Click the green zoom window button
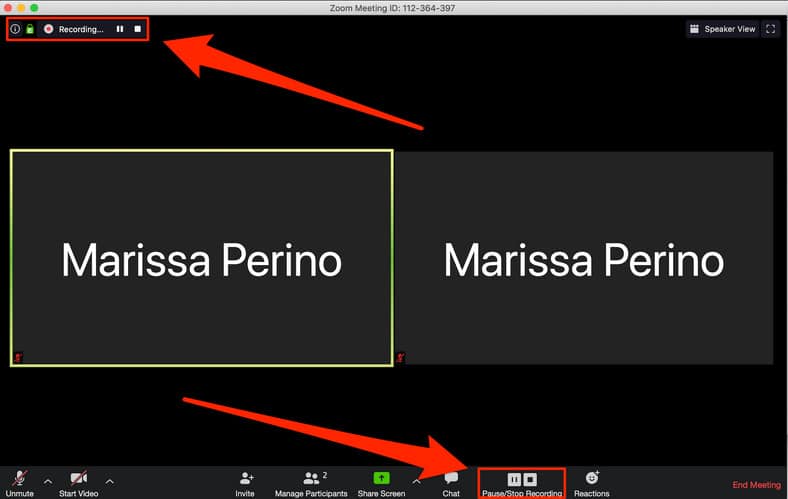788x499 pixels. pos(34,8)
